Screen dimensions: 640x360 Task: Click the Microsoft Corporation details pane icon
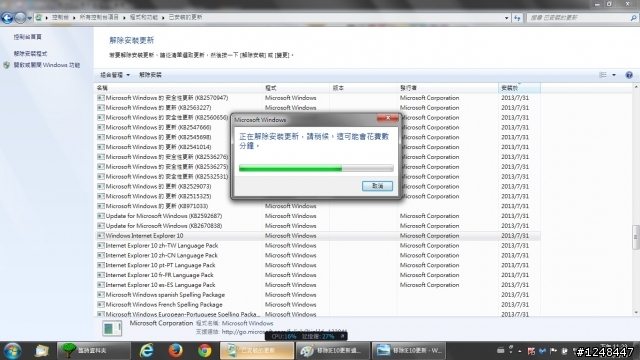click(112, 328)
